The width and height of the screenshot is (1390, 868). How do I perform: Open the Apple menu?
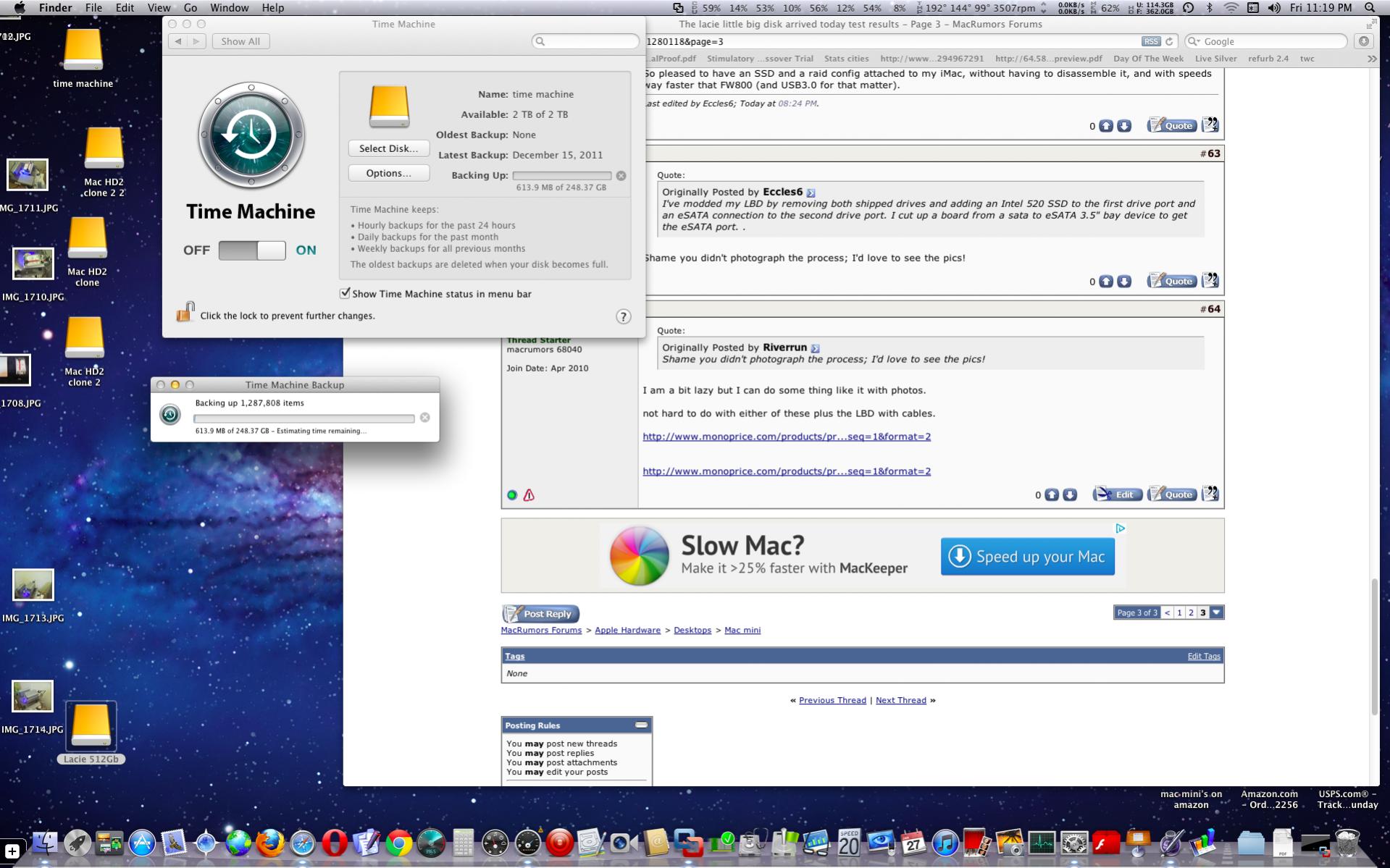[x=20, y=8]
